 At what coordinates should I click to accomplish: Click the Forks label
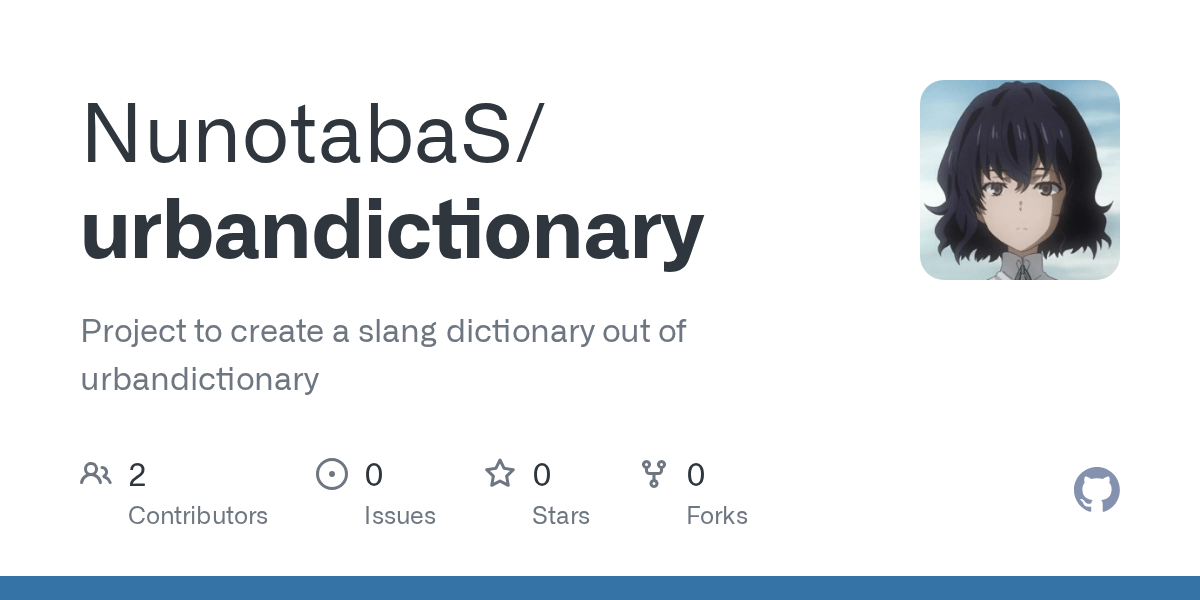point(717,516)
